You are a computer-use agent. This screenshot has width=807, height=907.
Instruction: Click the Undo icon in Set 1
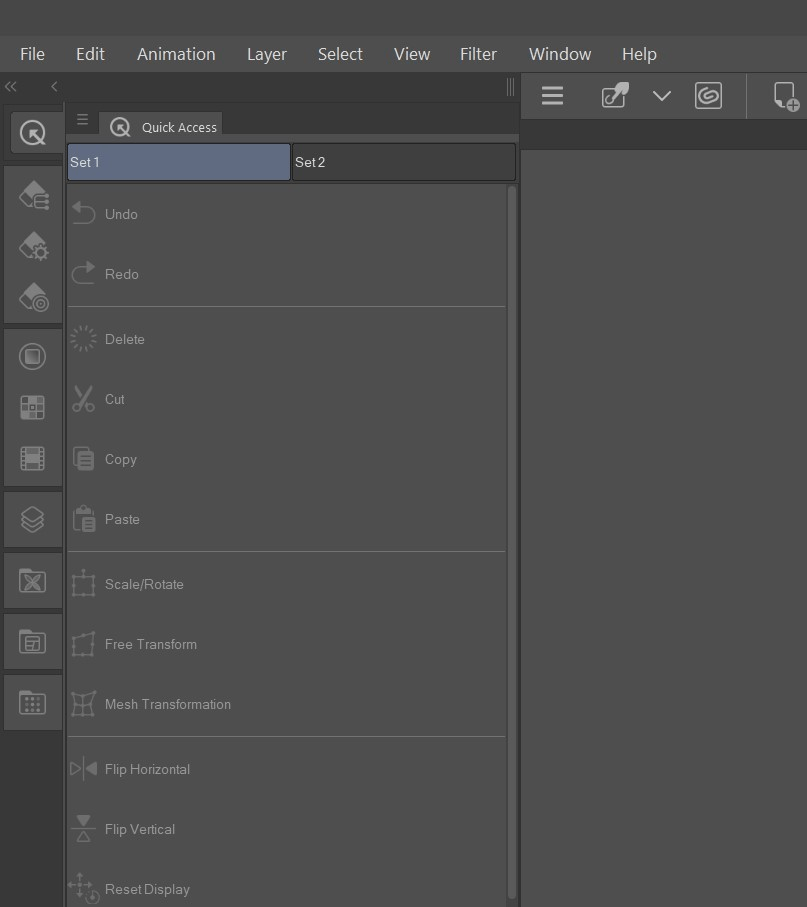click(x=83, y=213)
